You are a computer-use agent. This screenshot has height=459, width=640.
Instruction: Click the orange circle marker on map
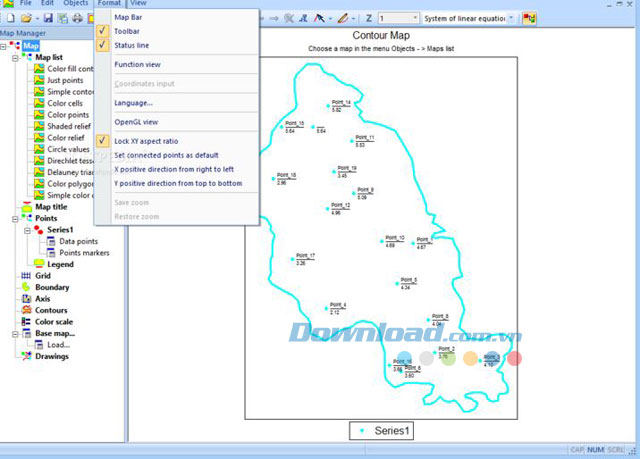pos(470,358)
